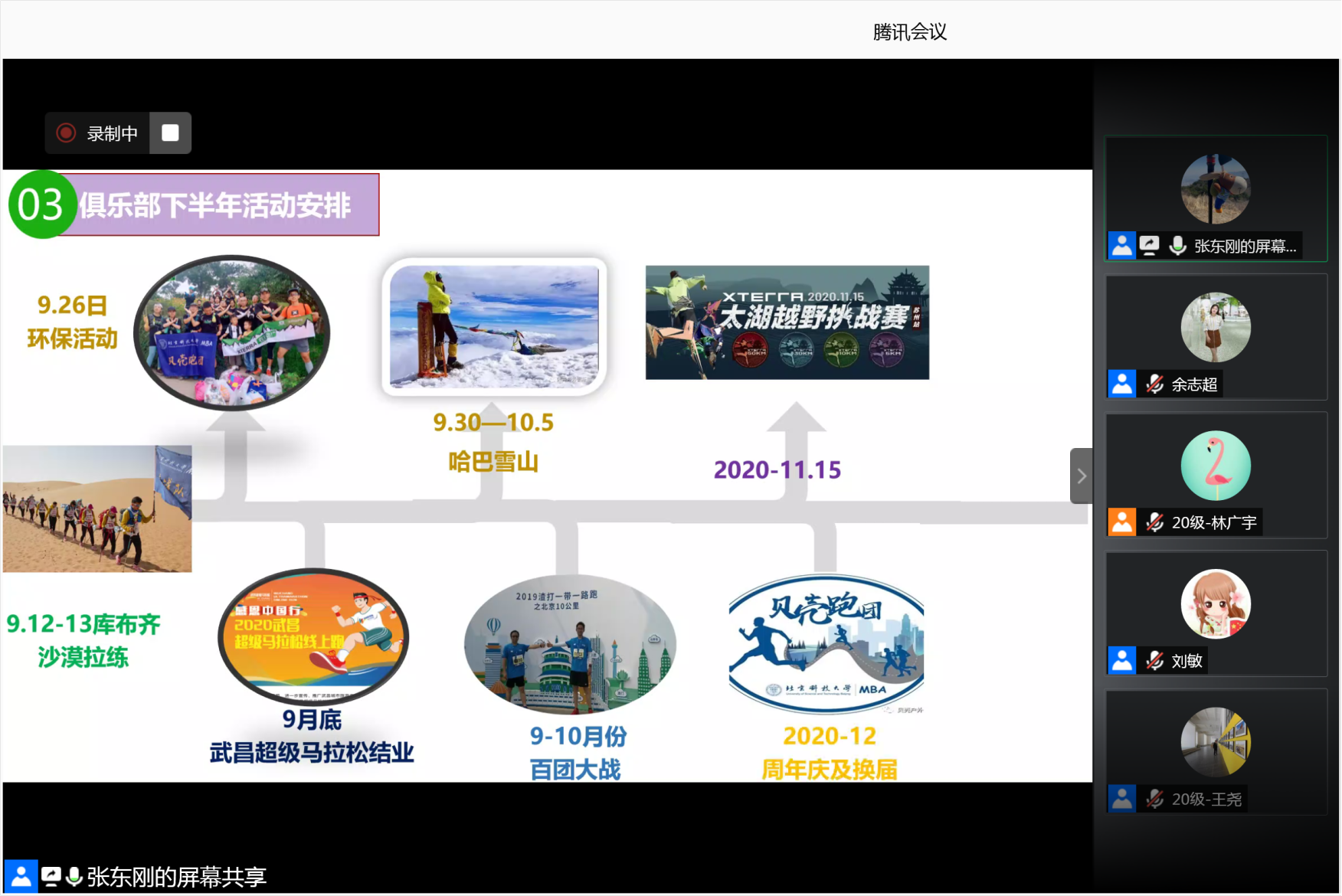Stop the recording with the square button
This screenshot has width=1342, height=896.
click(x=170, y=133)
